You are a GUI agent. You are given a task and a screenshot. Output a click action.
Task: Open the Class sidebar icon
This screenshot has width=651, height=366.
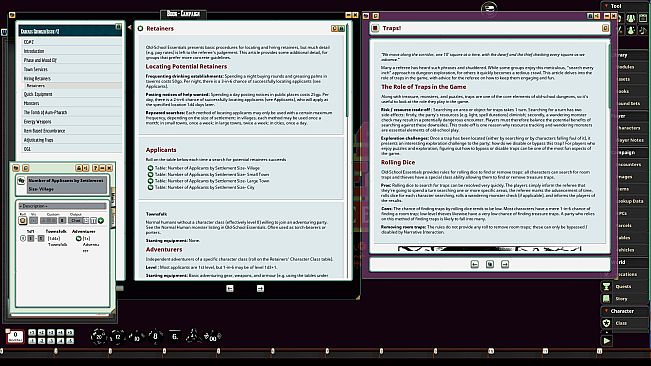point(607,323)
